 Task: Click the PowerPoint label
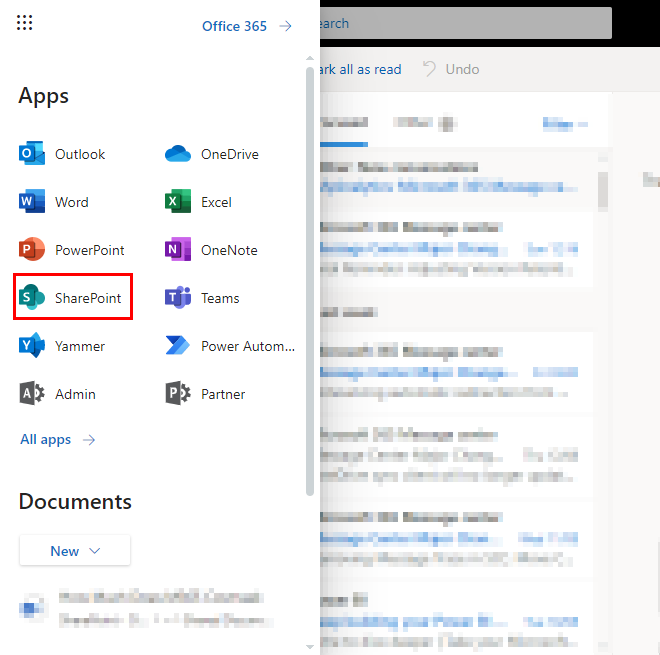(x=90, y=250)
